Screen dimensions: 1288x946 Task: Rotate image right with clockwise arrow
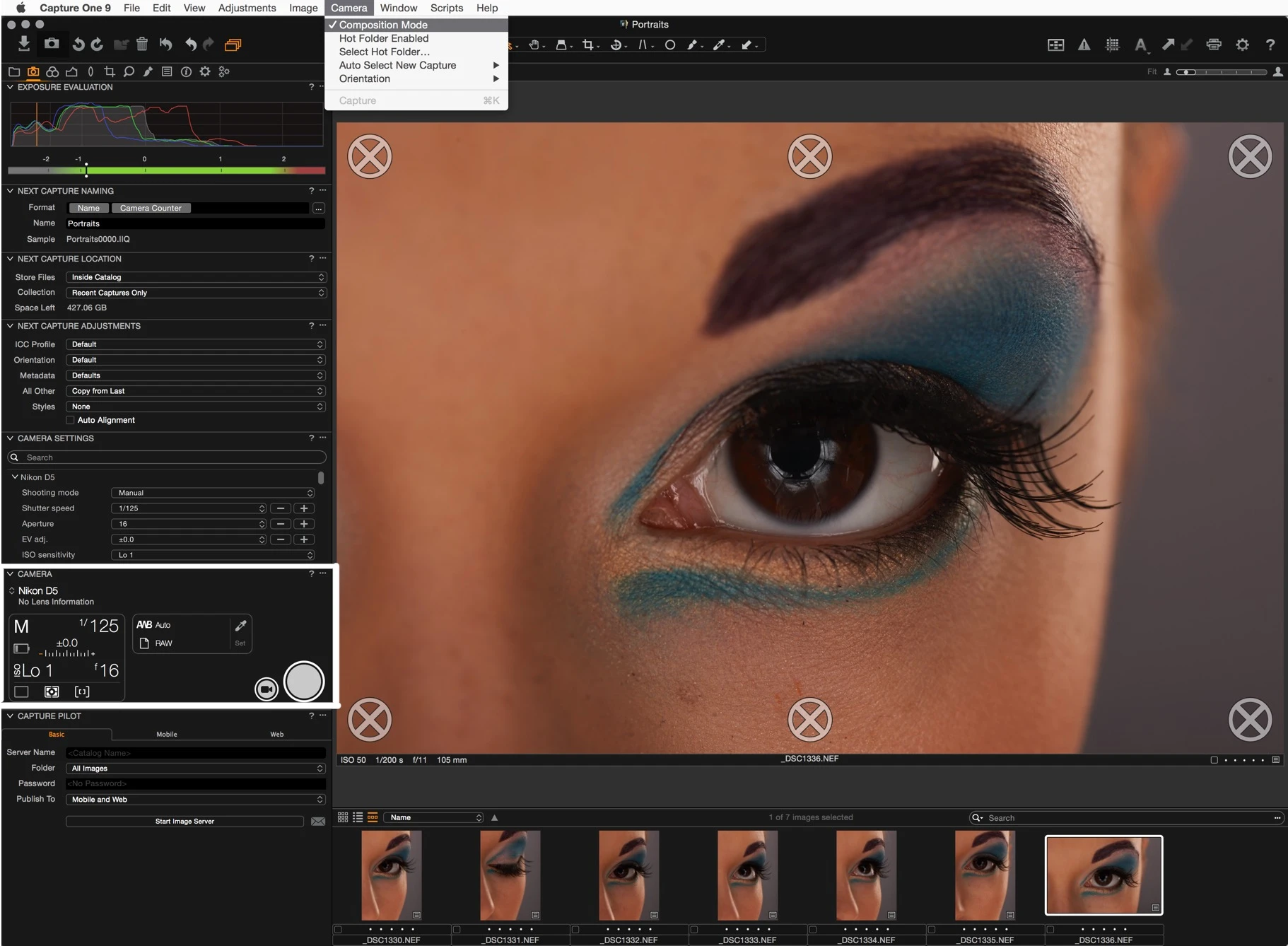98,45
